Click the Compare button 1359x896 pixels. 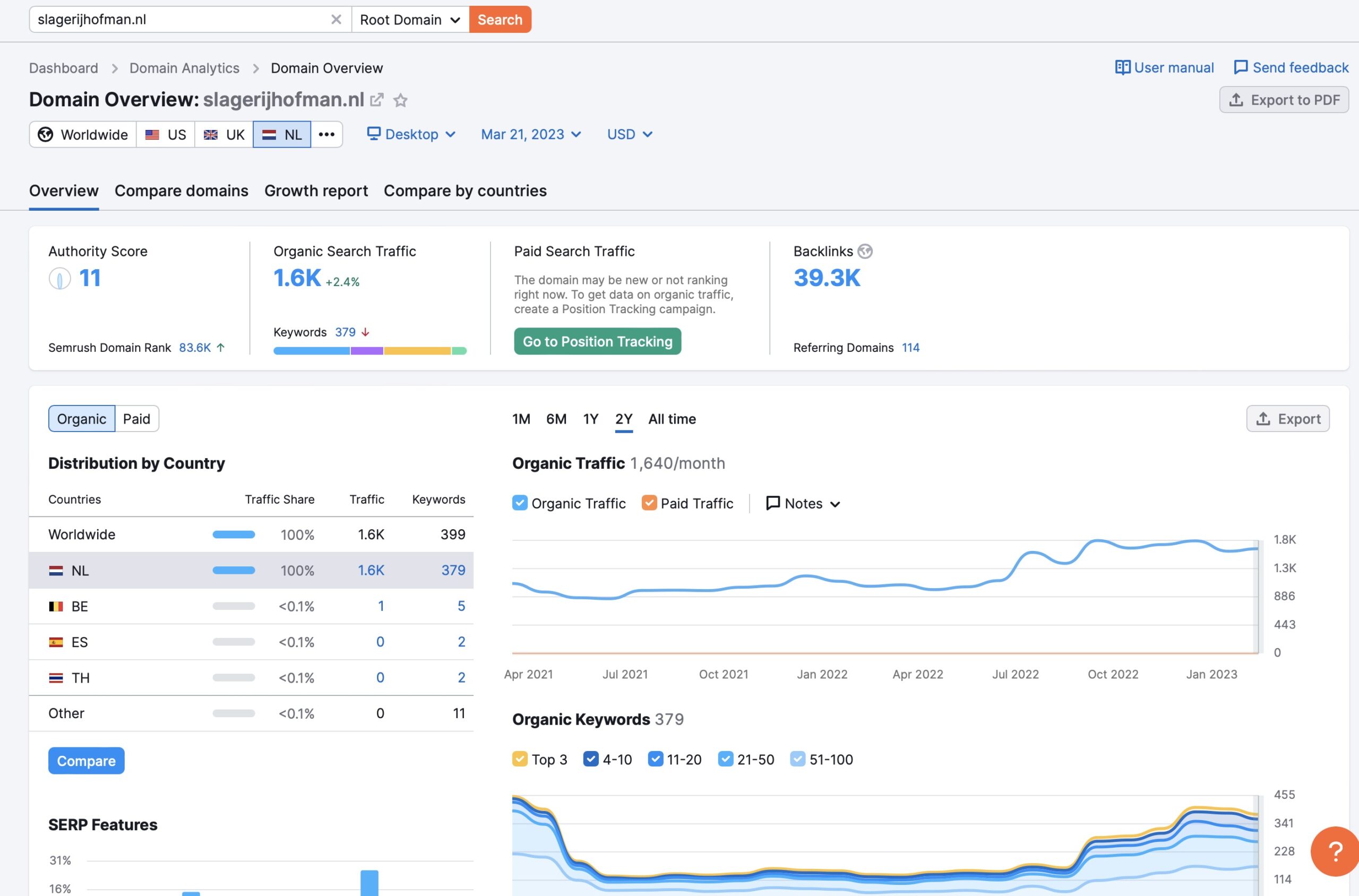coord(87,761)
